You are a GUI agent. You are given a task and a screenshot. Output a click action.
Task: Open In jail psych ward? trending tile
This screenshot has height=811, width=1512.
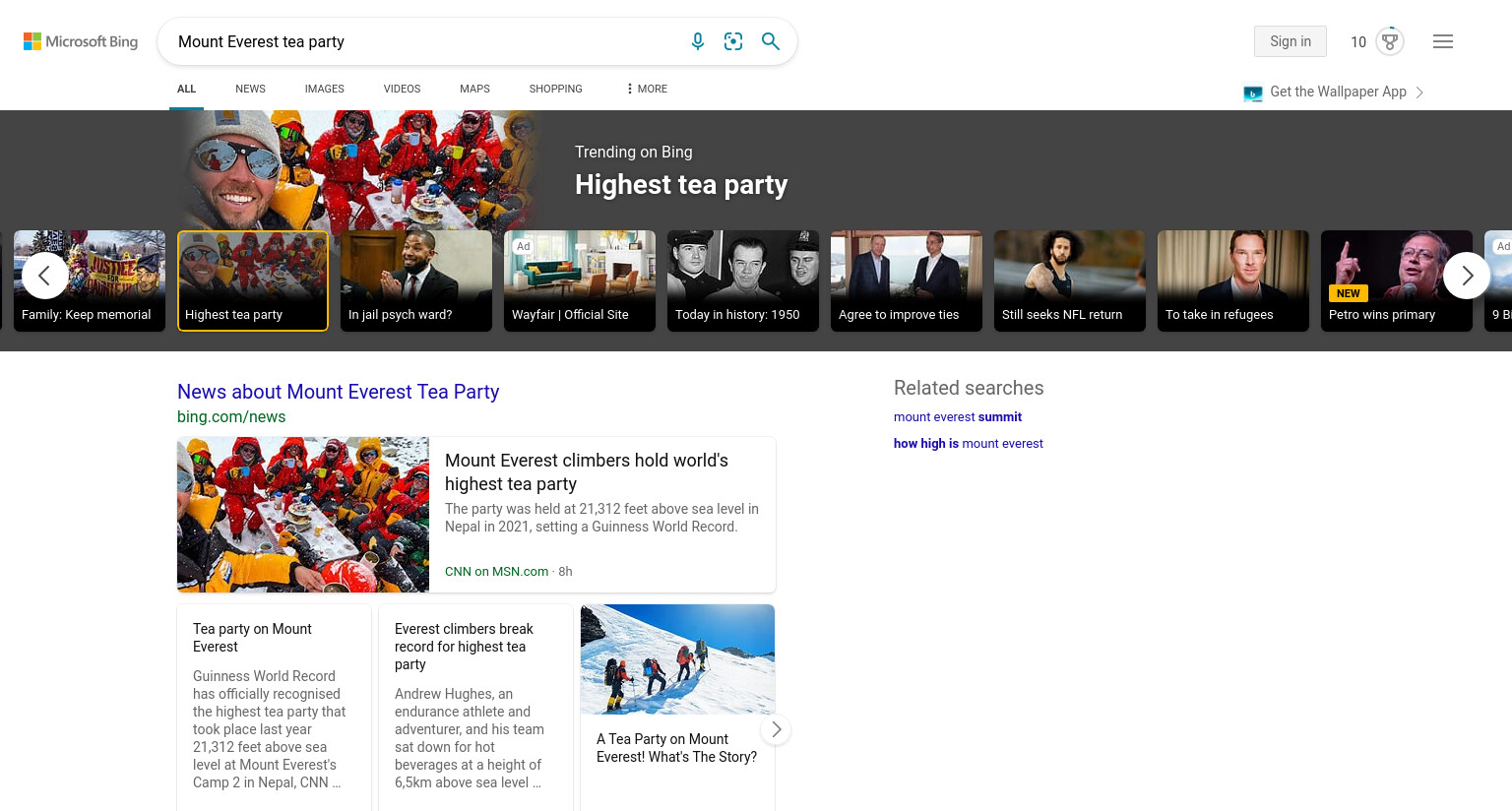click(416, 281)
